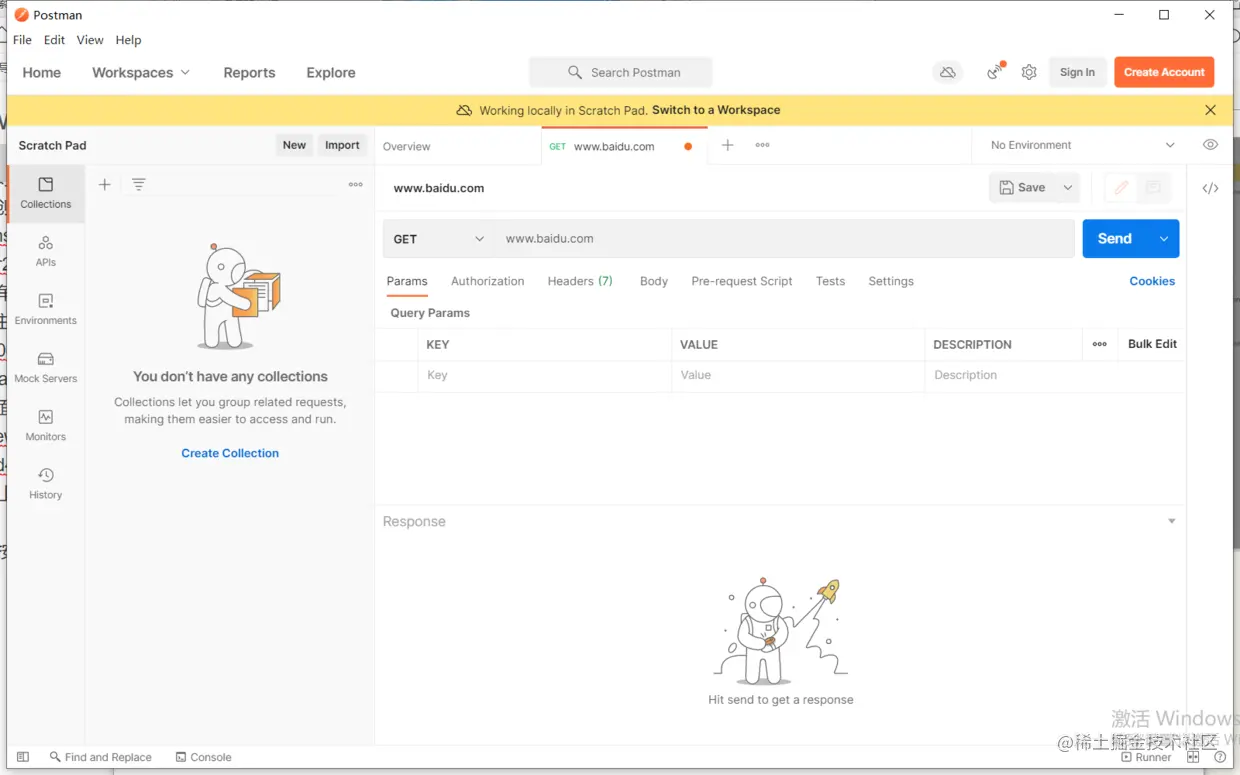Screen dimensions: 1240x775
Task: Close the Scratch Pad yellow banner
Action: [x=1210, y=110]
